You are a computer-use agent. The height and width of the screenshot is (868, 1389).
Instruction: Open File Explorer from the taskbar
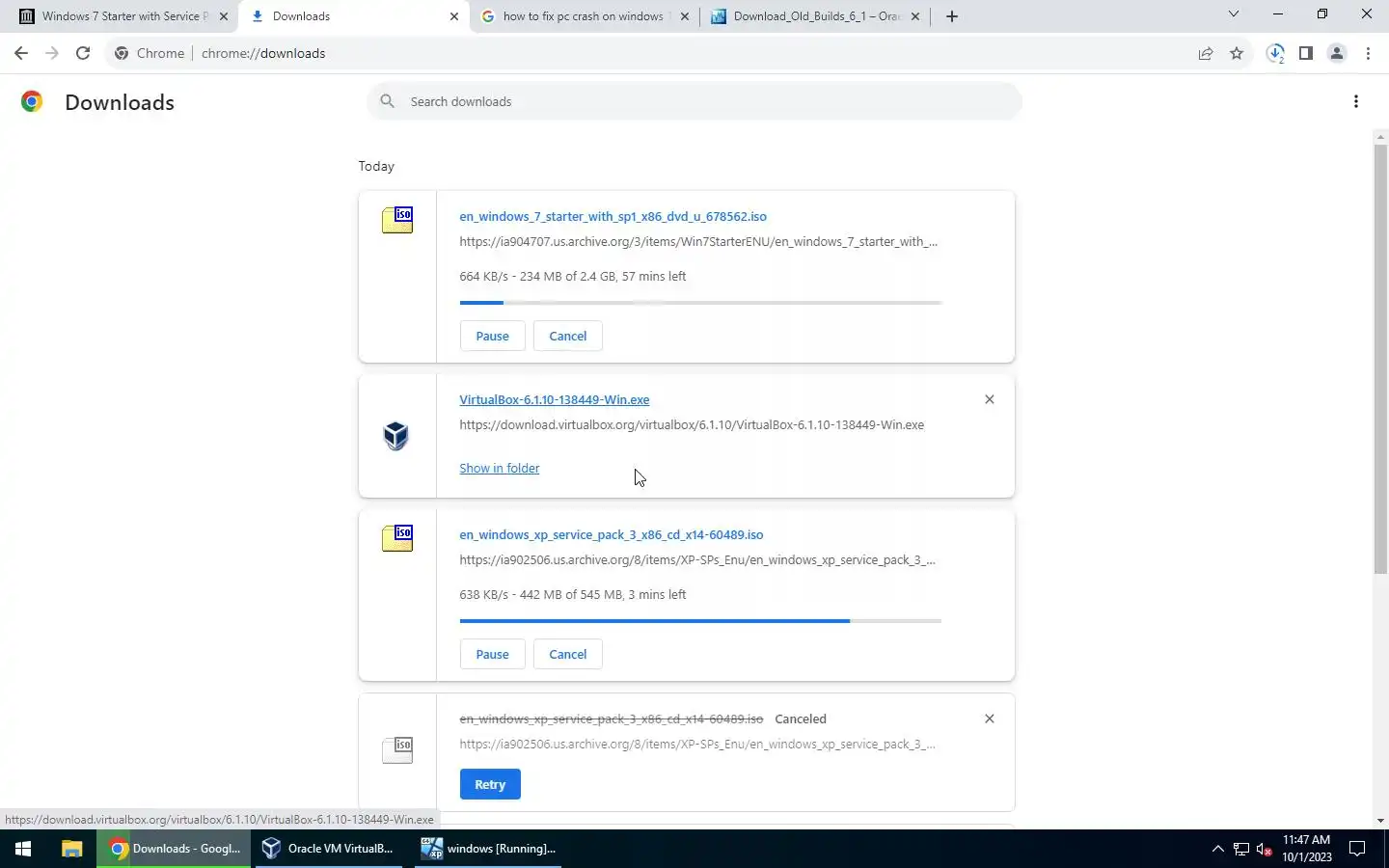71,849
